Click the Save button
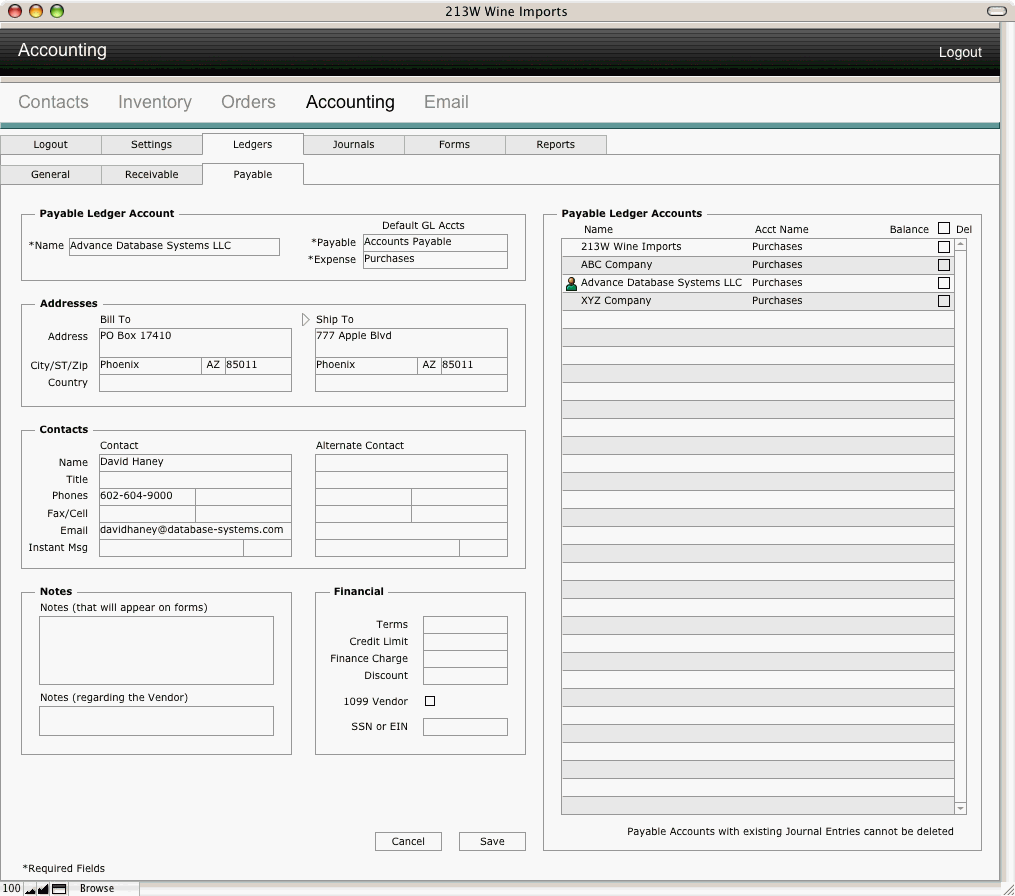This screenshot has height=896, width=1015. pyautogui.click(x=492, y=841)
